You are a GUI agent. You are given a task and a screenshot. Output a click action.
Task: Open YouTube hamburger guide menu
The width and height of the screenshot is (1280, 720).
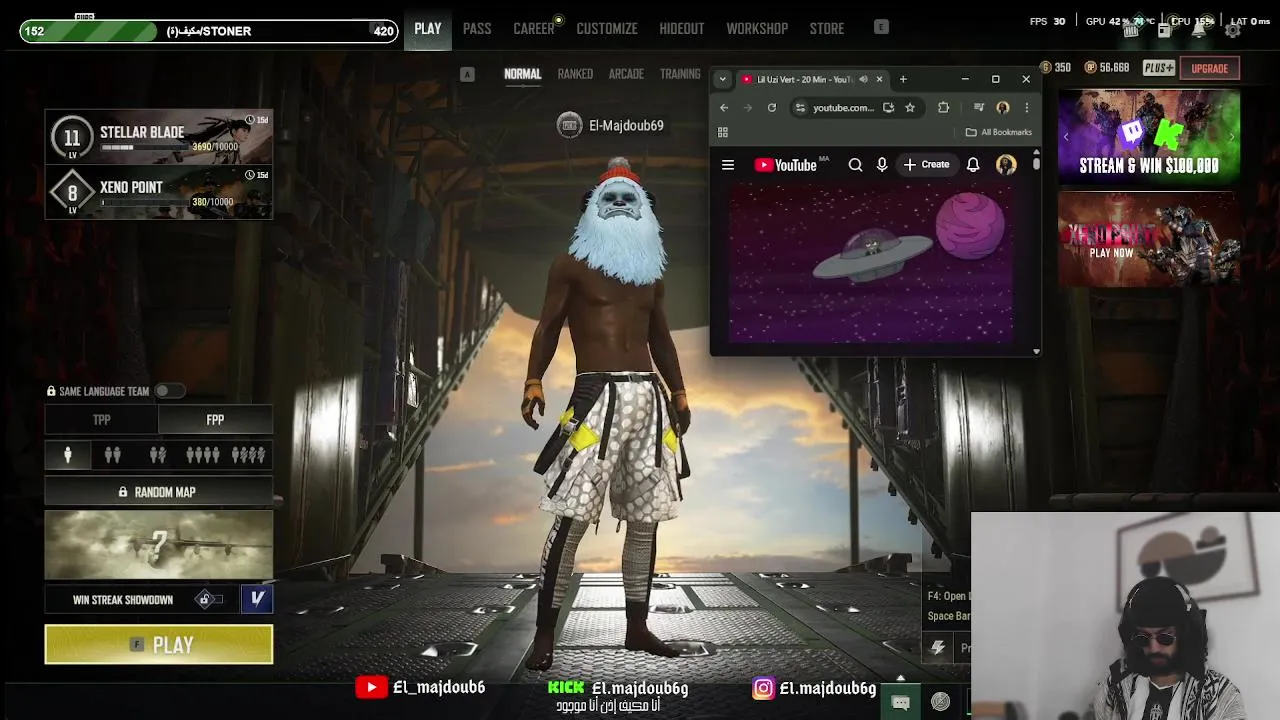[x=728, y=165]
